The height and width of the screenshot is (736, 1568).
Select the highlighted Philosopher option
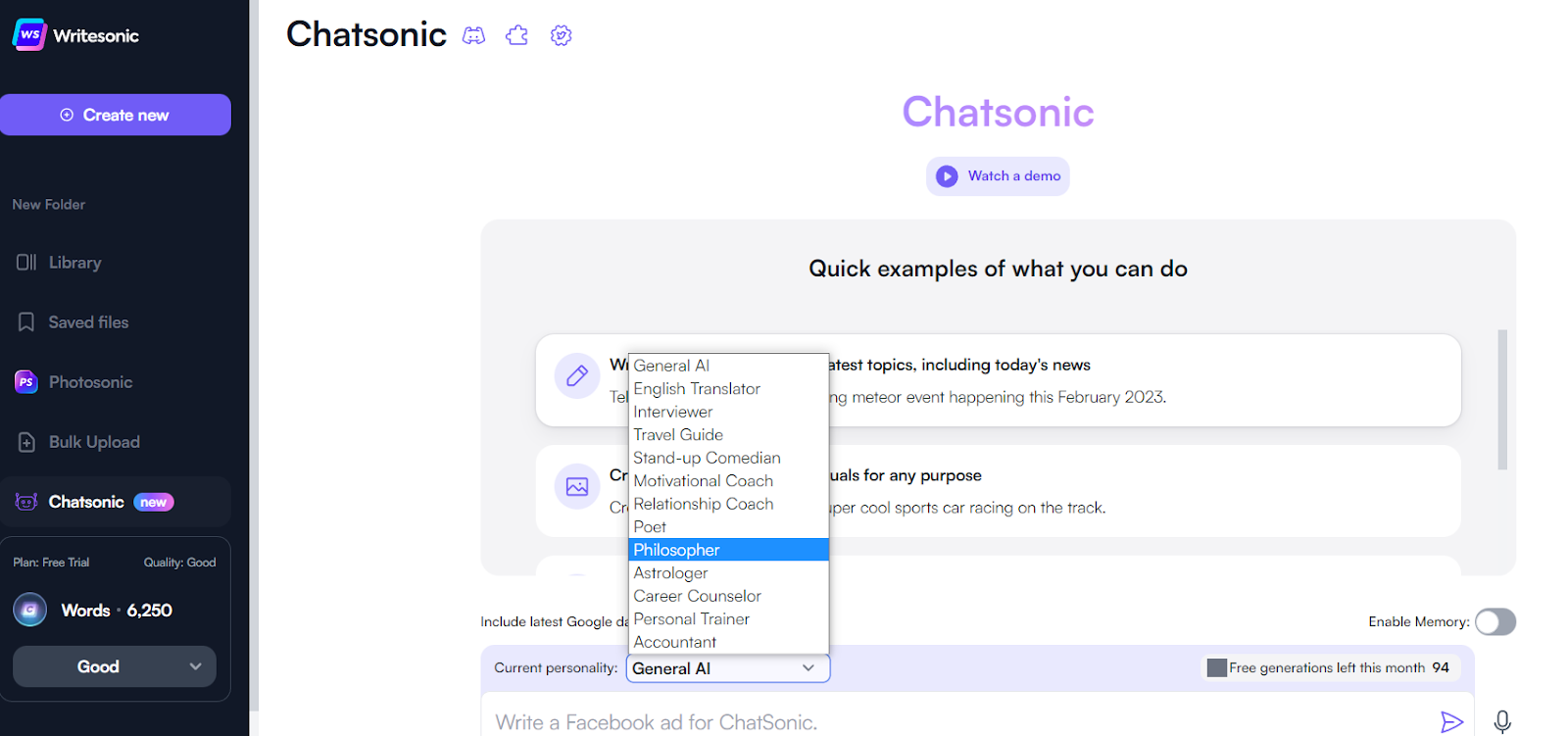728,550
